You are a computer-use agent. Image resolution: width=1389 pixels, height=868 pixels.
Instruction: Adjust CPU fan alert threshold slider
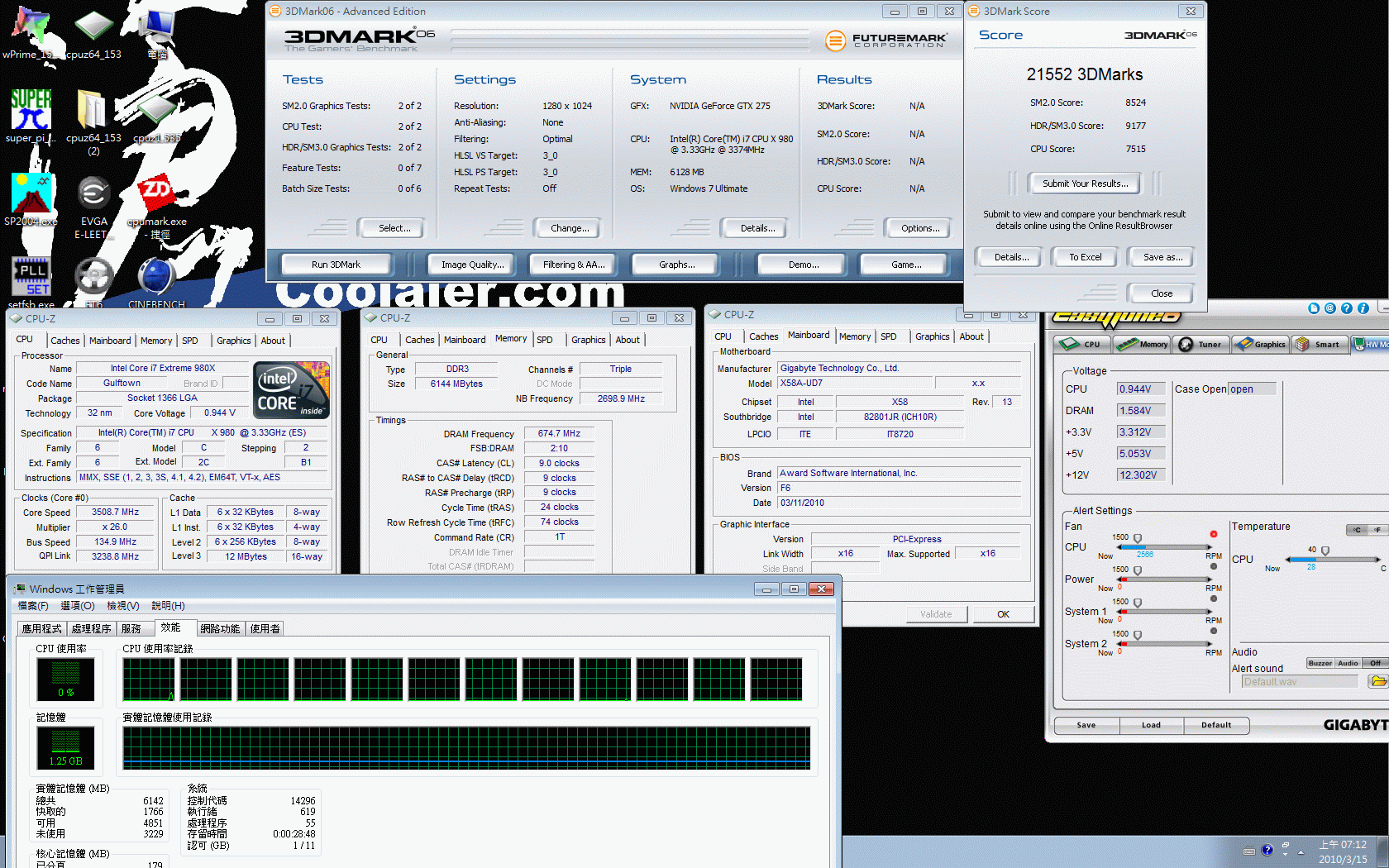click(x=1138, y=538)
